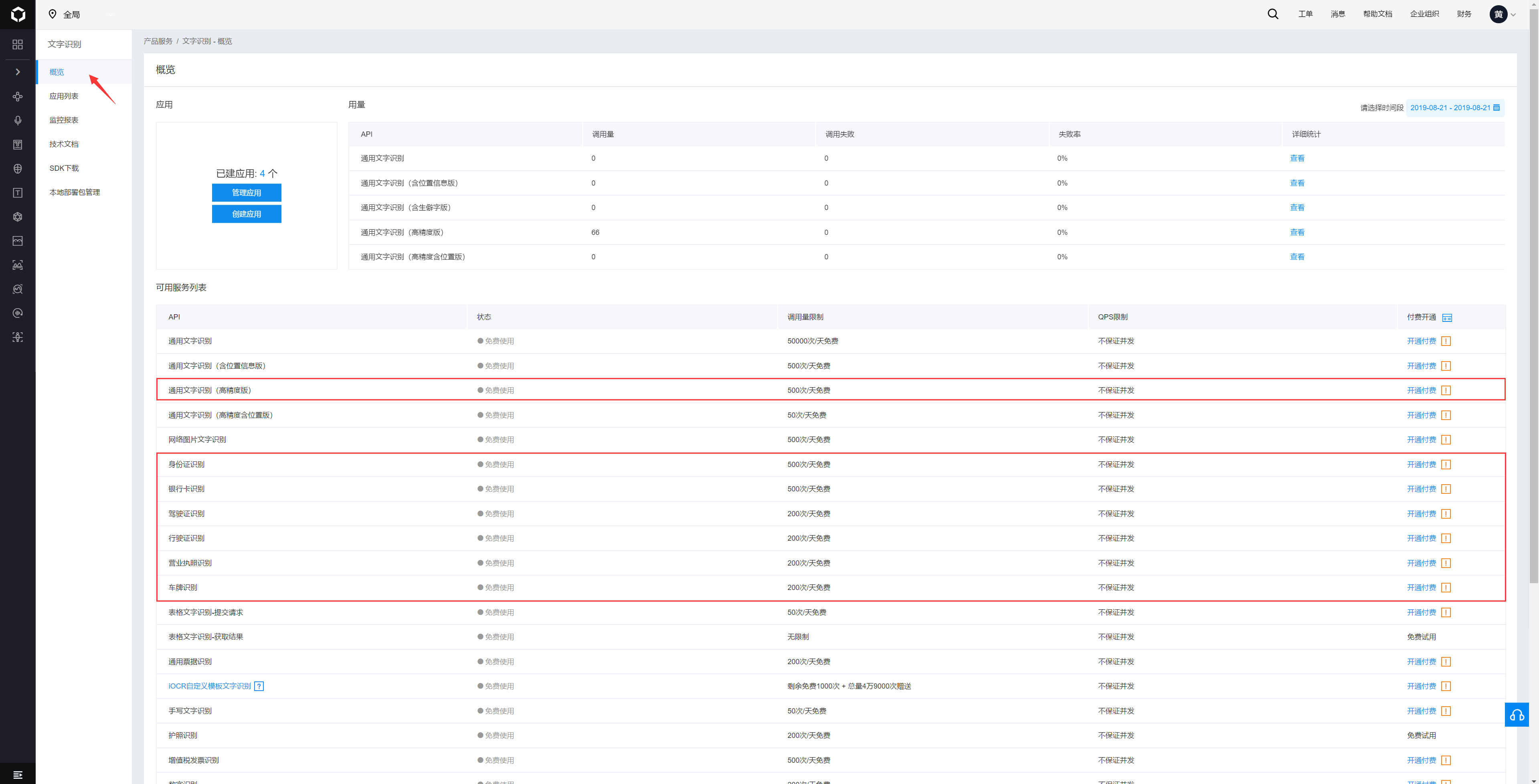Click 无限制 quota in 表格文字识别-获取结果 row
This screenshot has width=1539, height=784.
click(798, 637)
